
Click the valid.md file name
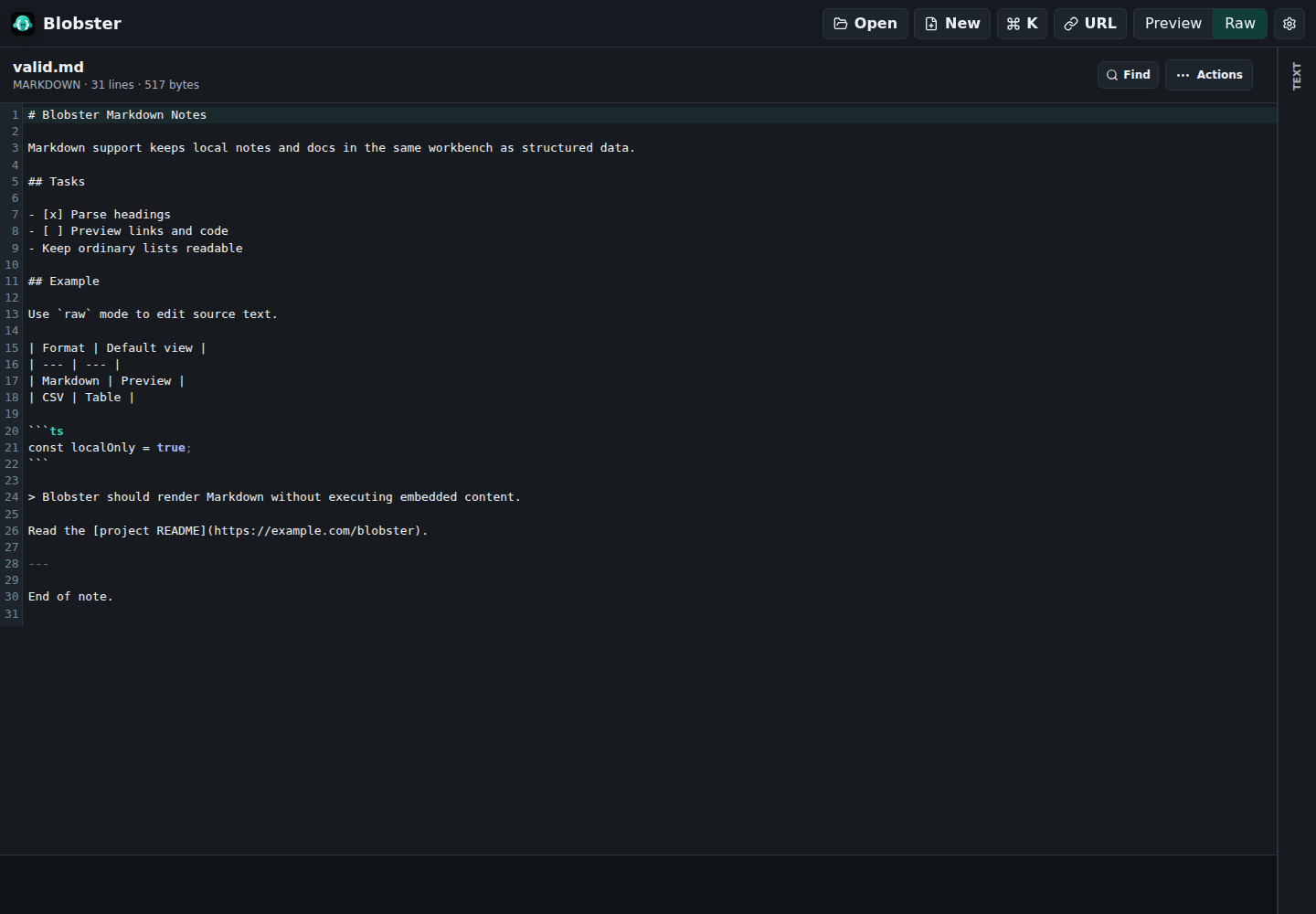pos(48,67)
